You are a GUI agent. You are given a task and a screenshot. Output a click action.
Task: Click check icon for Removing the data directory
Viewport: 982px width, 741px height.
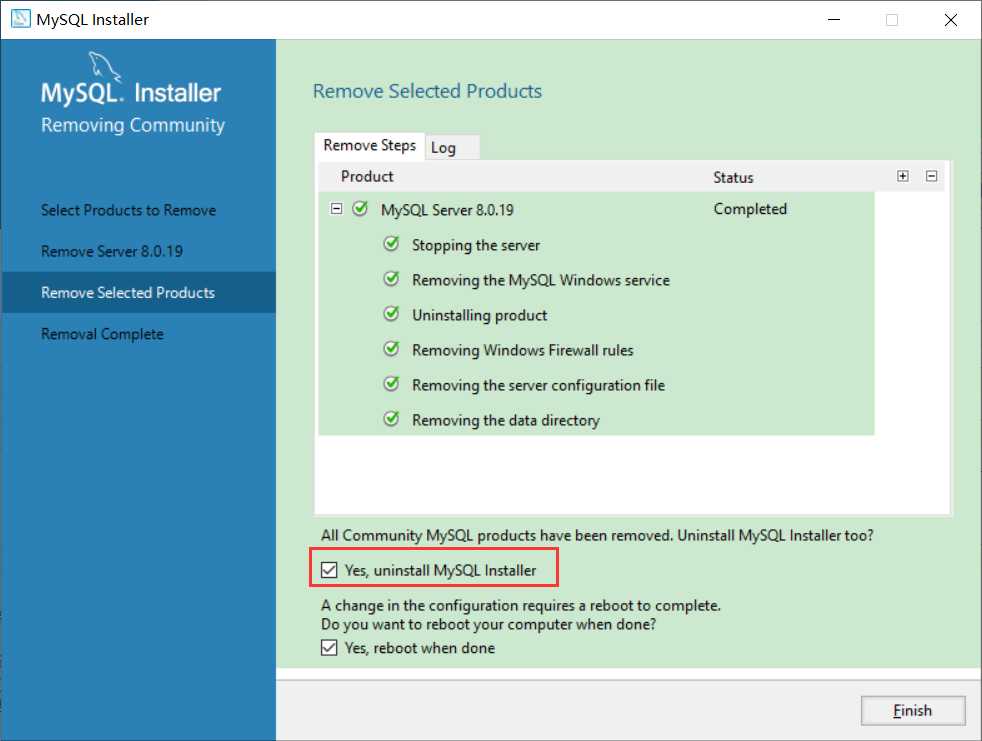pos(391,419)
